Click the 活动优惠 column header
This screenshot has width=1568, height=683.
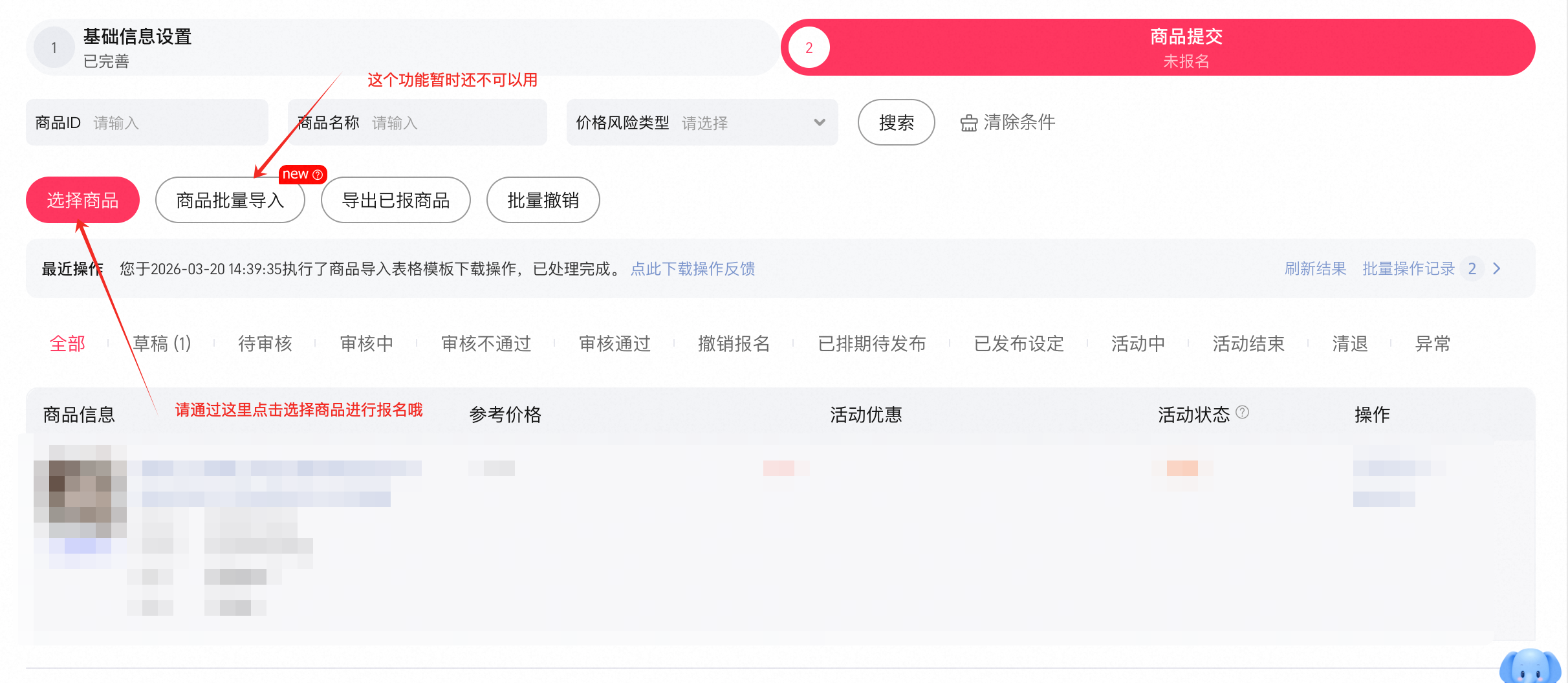866,415
